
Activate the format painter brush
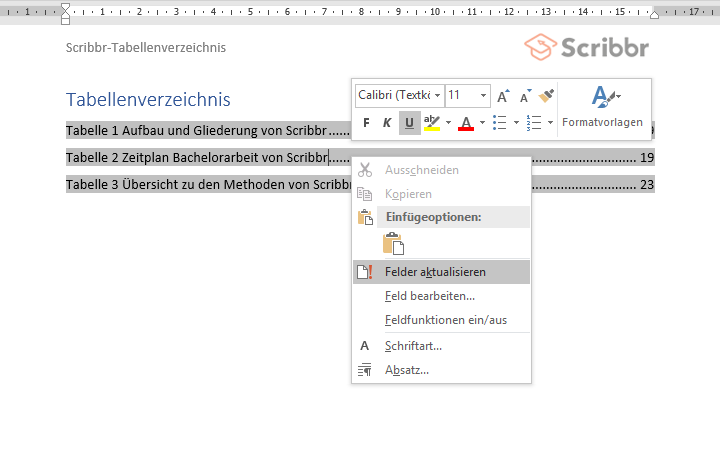tap(546, 96)
